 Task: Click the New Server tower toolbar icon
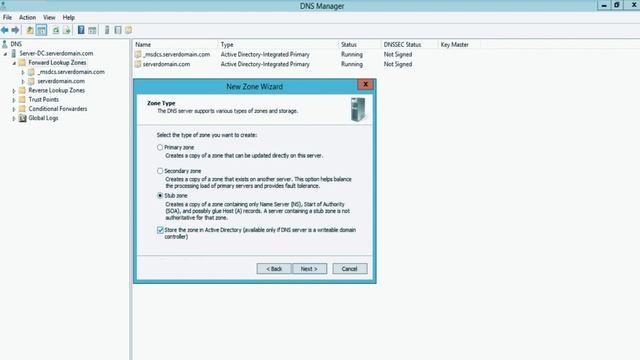point(107,30)
